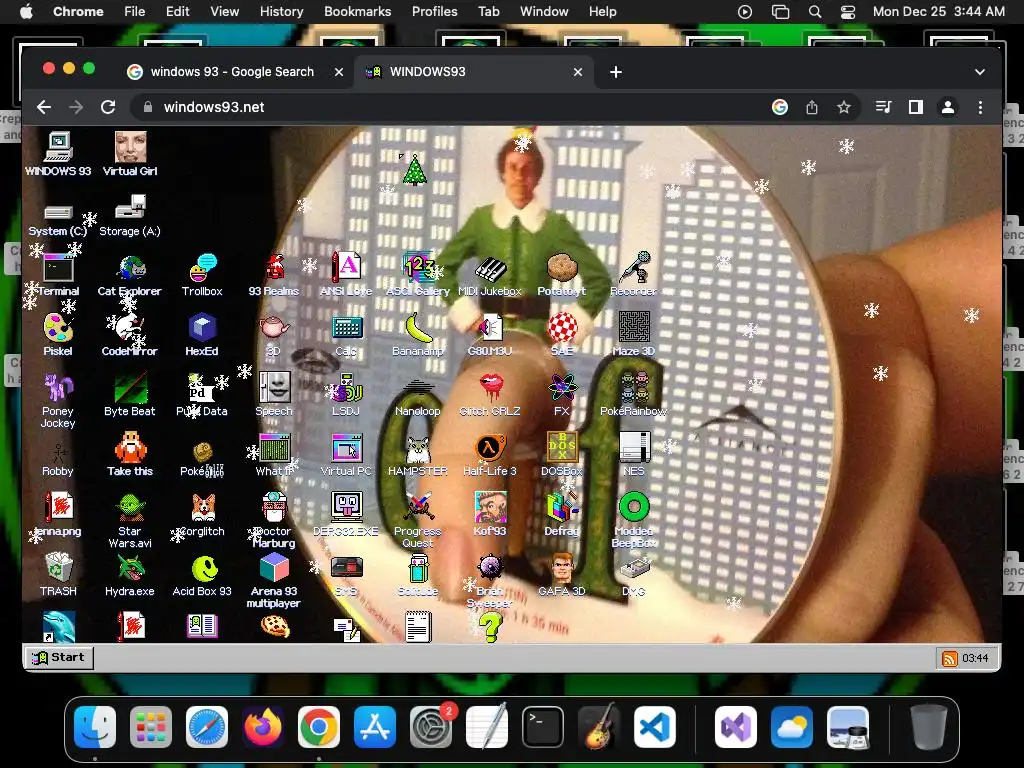Screen dimensions: 1024x768
Task: Open the Byte Beat app
Action: click(130, 395)
